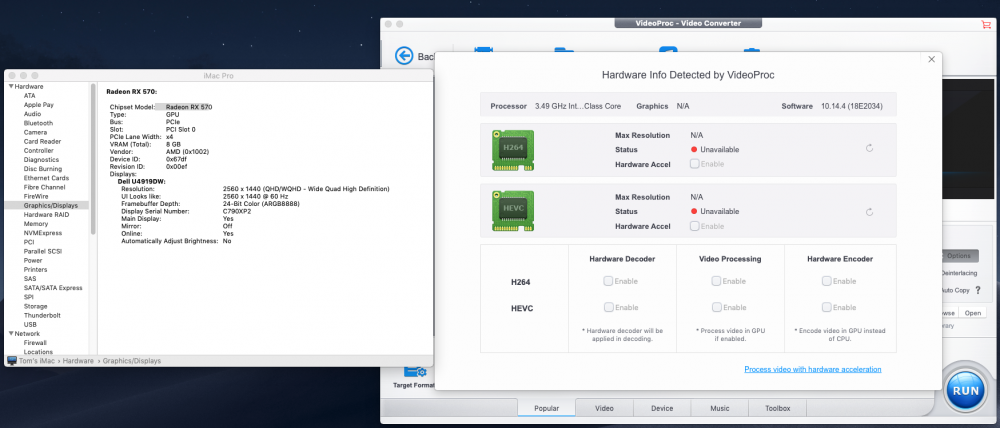Image resolution: width=1000 pixels, height=428 pixels.
Task: Select Firewall under Network
Action: 35,343
